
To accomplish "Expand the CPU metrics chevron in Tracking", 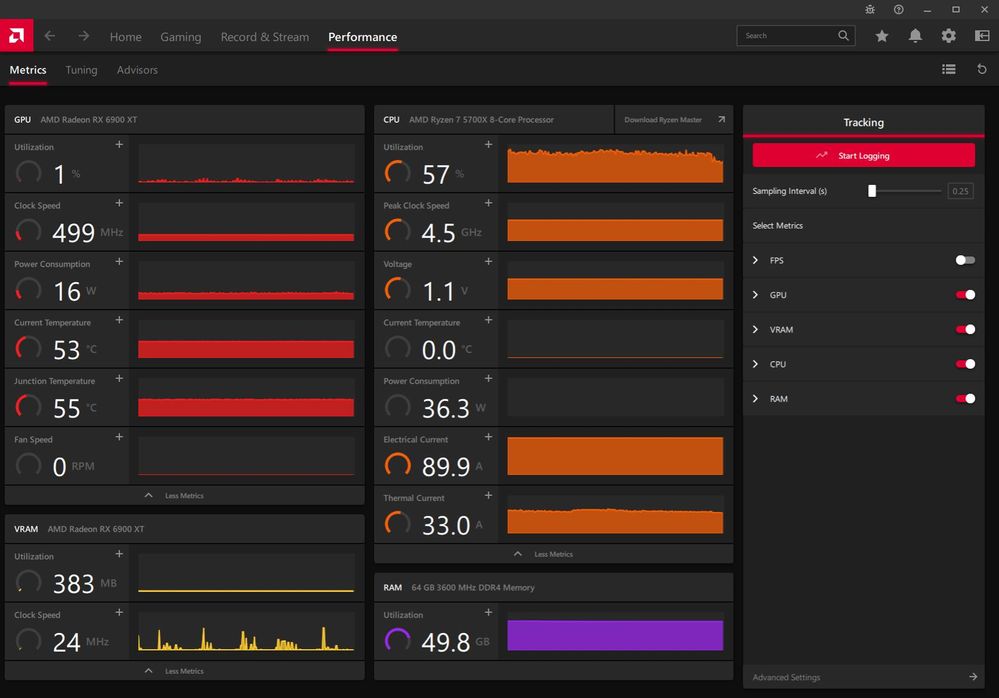I will pos(756,364).
